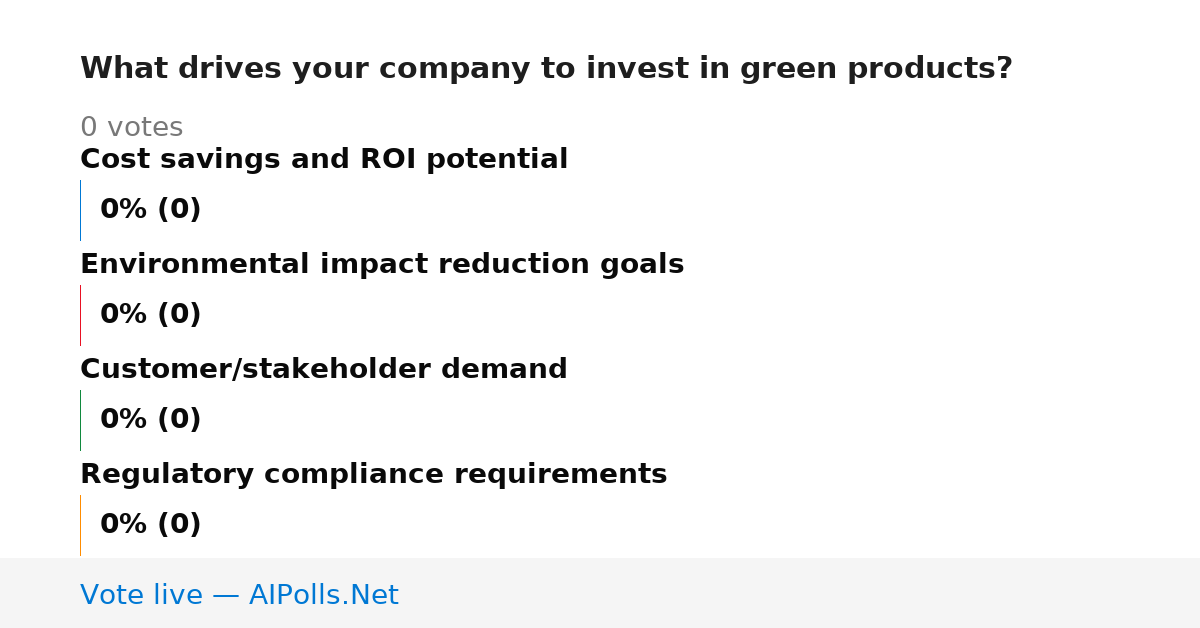Click the gray footer banner area

600,593
